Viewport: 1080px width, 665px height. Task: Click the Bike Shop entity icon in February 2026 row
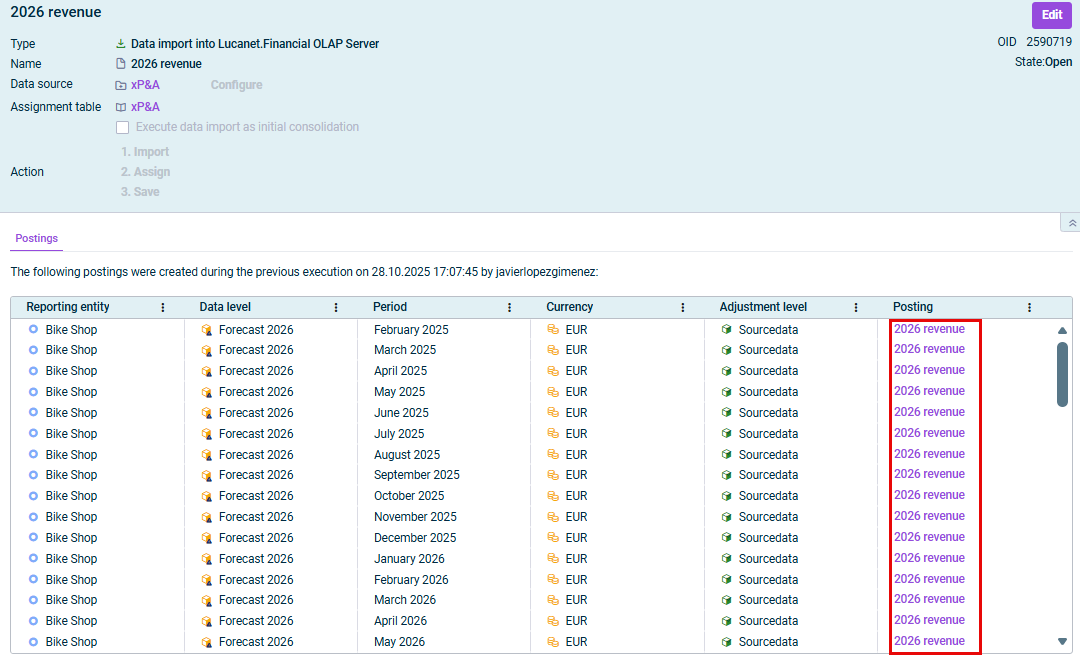click(33, 579)
